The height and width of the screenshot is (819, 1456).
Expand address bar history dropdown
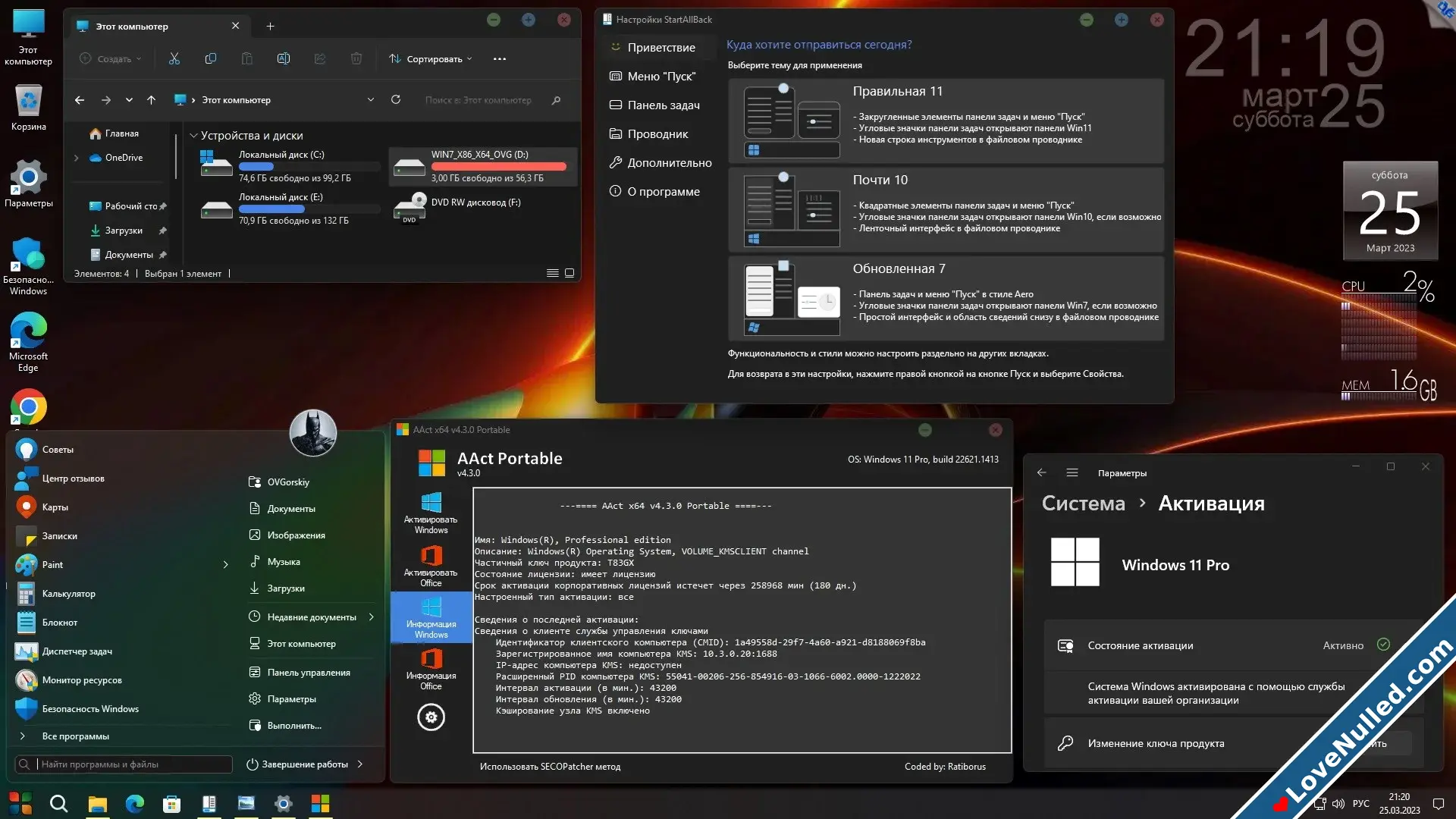coord(371,100)
